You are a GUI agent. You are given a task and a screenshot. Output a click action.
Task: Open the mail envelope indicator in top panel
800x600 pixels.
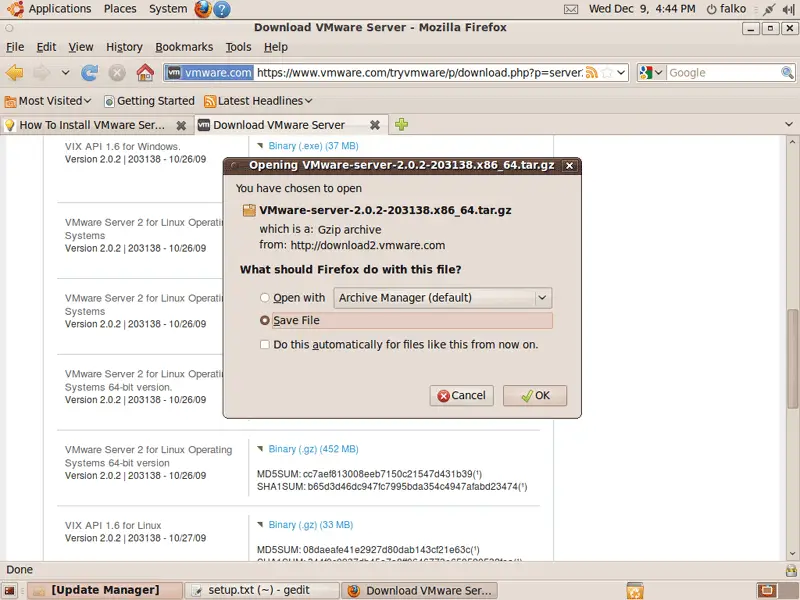571,9
